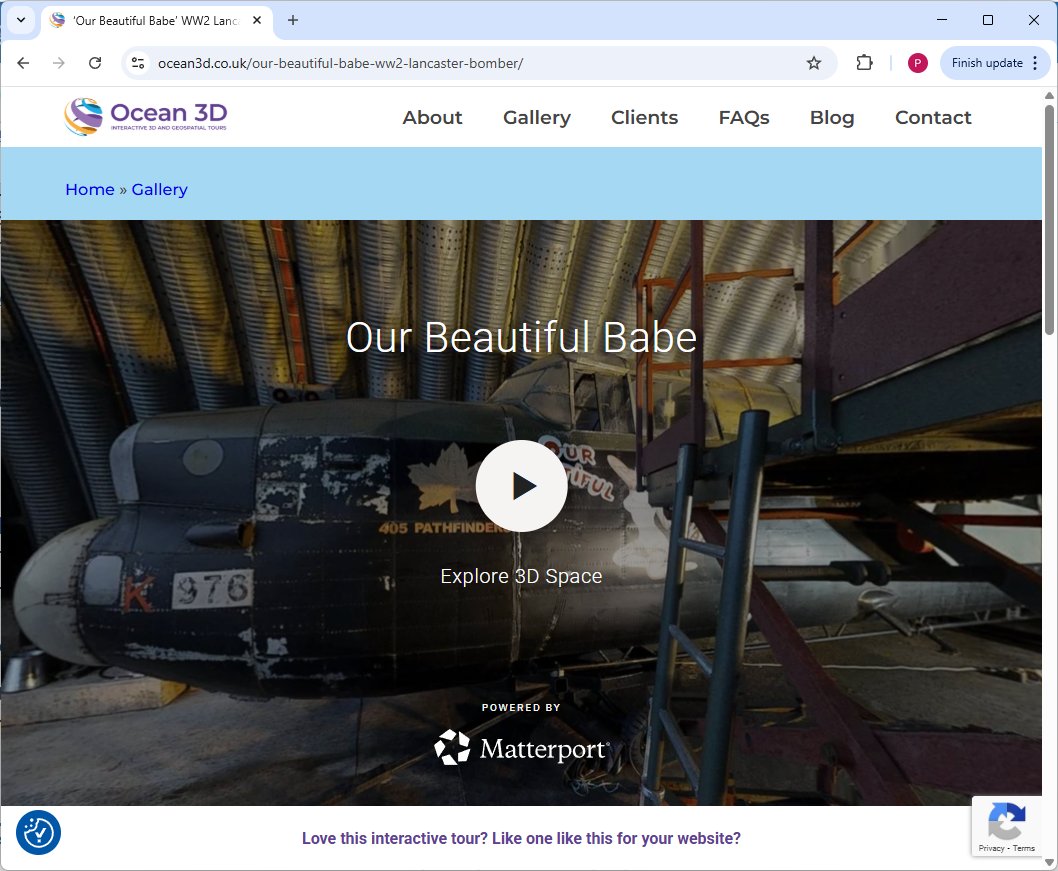Click the Finish update button
The image size is (1058, 871).
(986, 63)
